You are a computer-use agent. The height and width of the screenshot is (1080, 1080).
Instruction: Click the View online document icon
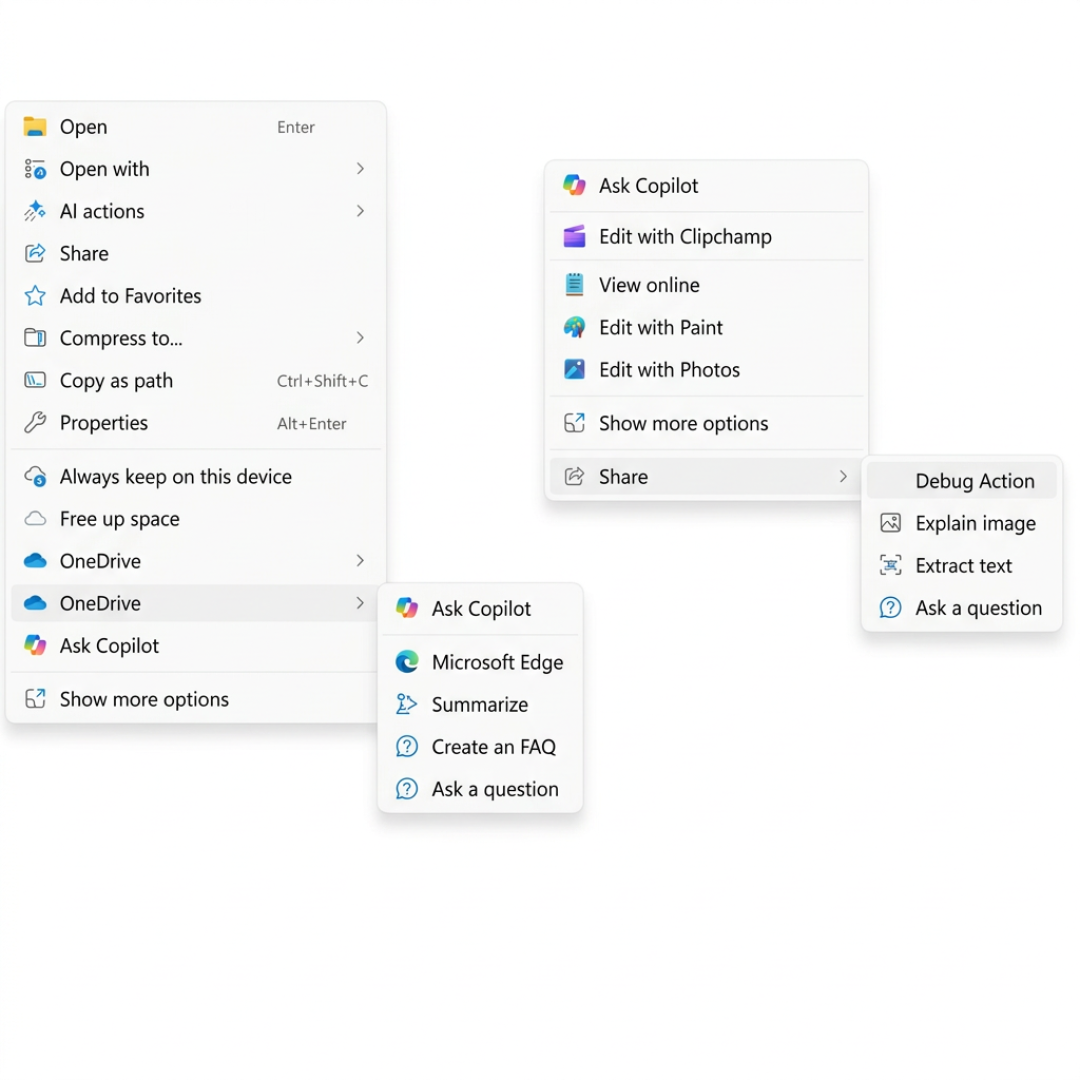574,284
